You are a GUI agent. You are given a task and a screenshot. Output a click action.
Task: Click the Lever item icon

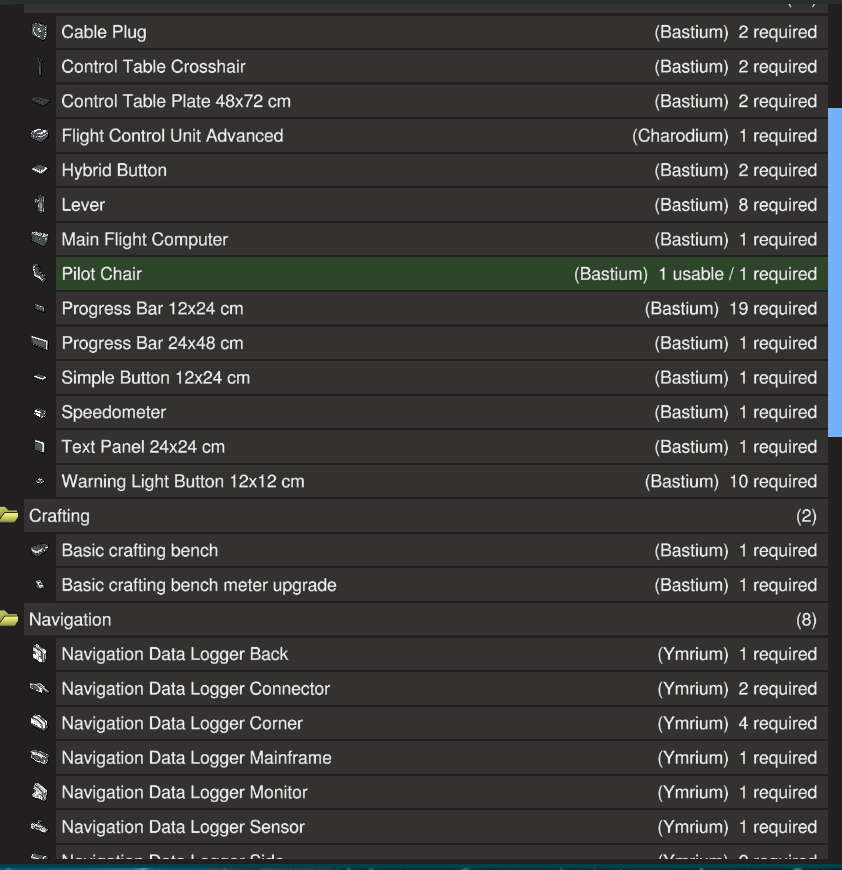pyautogui.click(x=39, y=205)
